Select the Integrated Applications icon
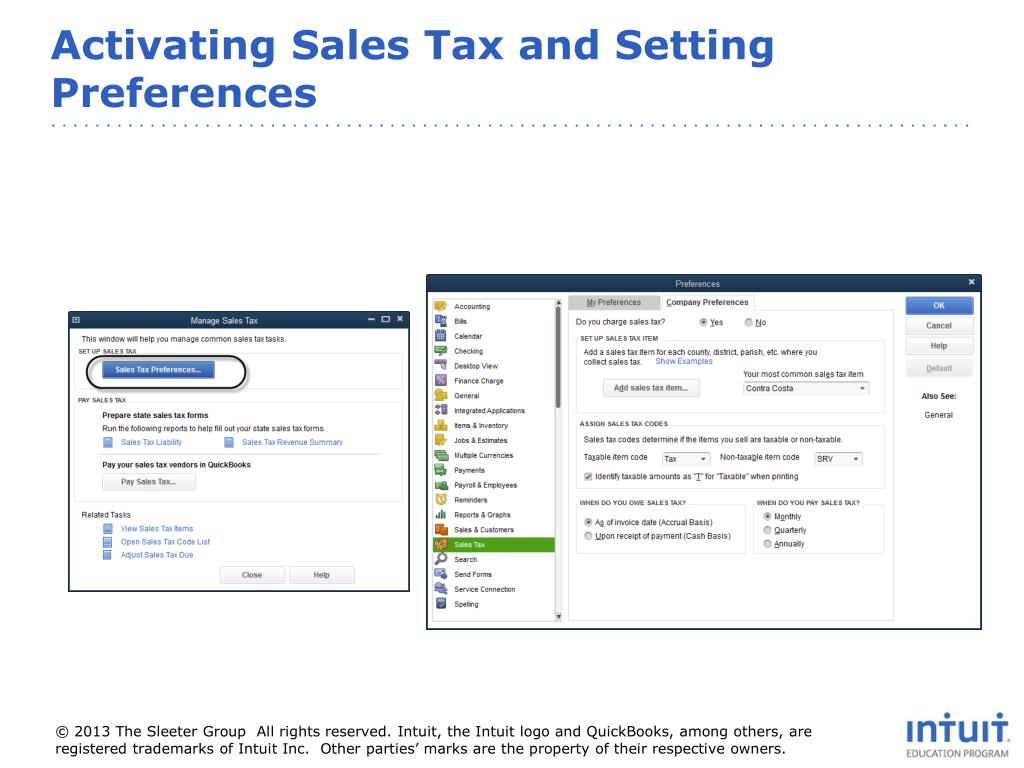1024x768 pixels. pos(441,410)
